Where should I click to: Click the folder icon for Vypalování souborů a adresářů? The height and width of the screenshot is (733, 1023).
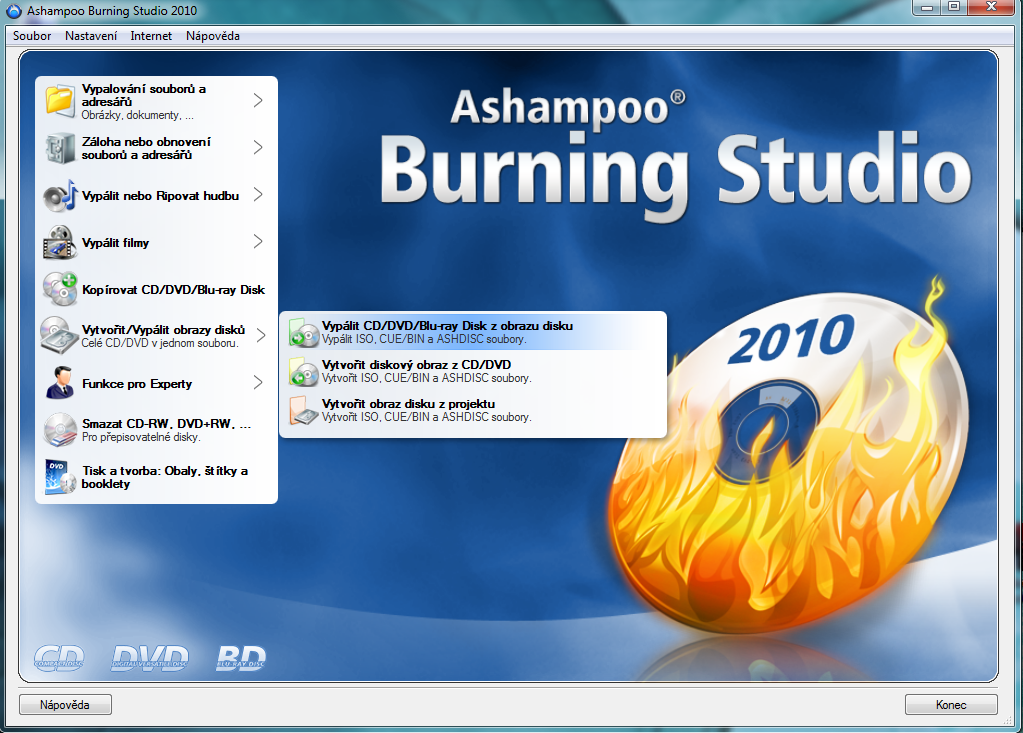coord(60,101)
